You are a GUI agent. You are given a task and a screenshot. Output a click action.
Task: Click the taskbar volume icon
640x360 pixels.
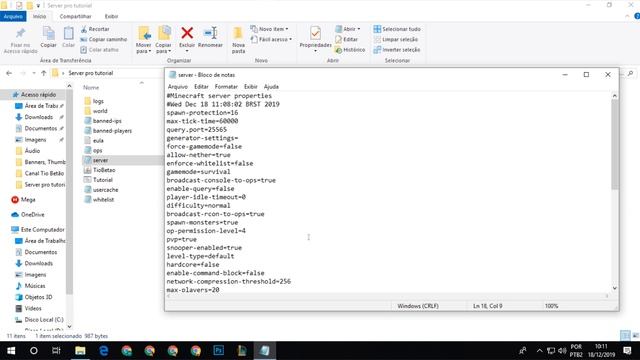click(562, 351)
